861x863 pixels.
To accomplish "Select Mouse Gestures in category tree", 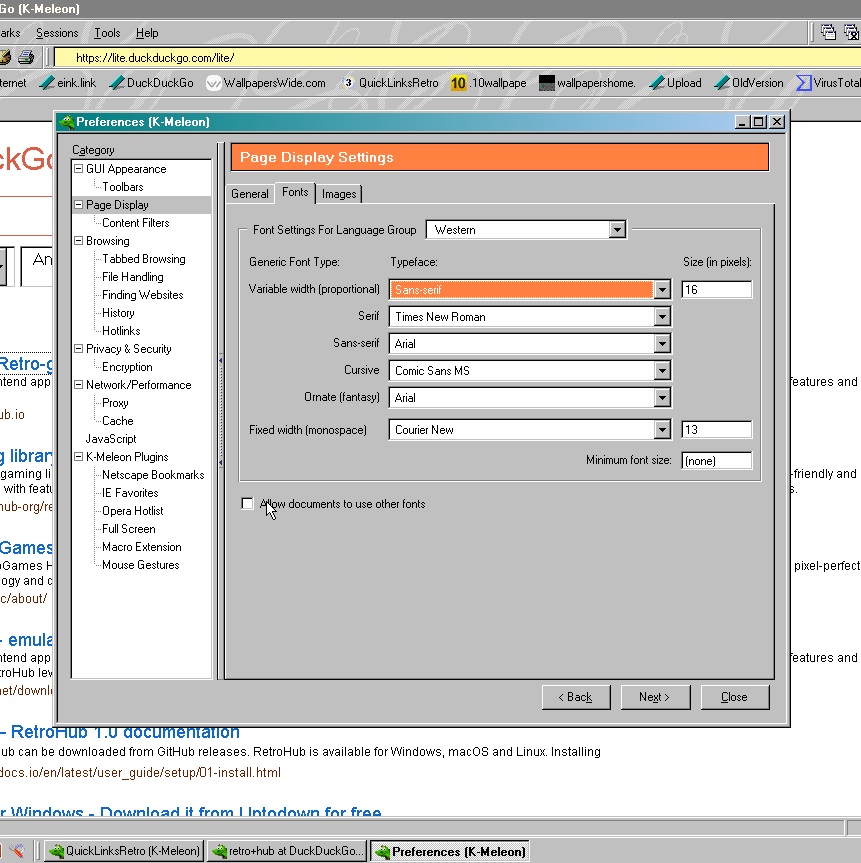I will click(140, 565).
